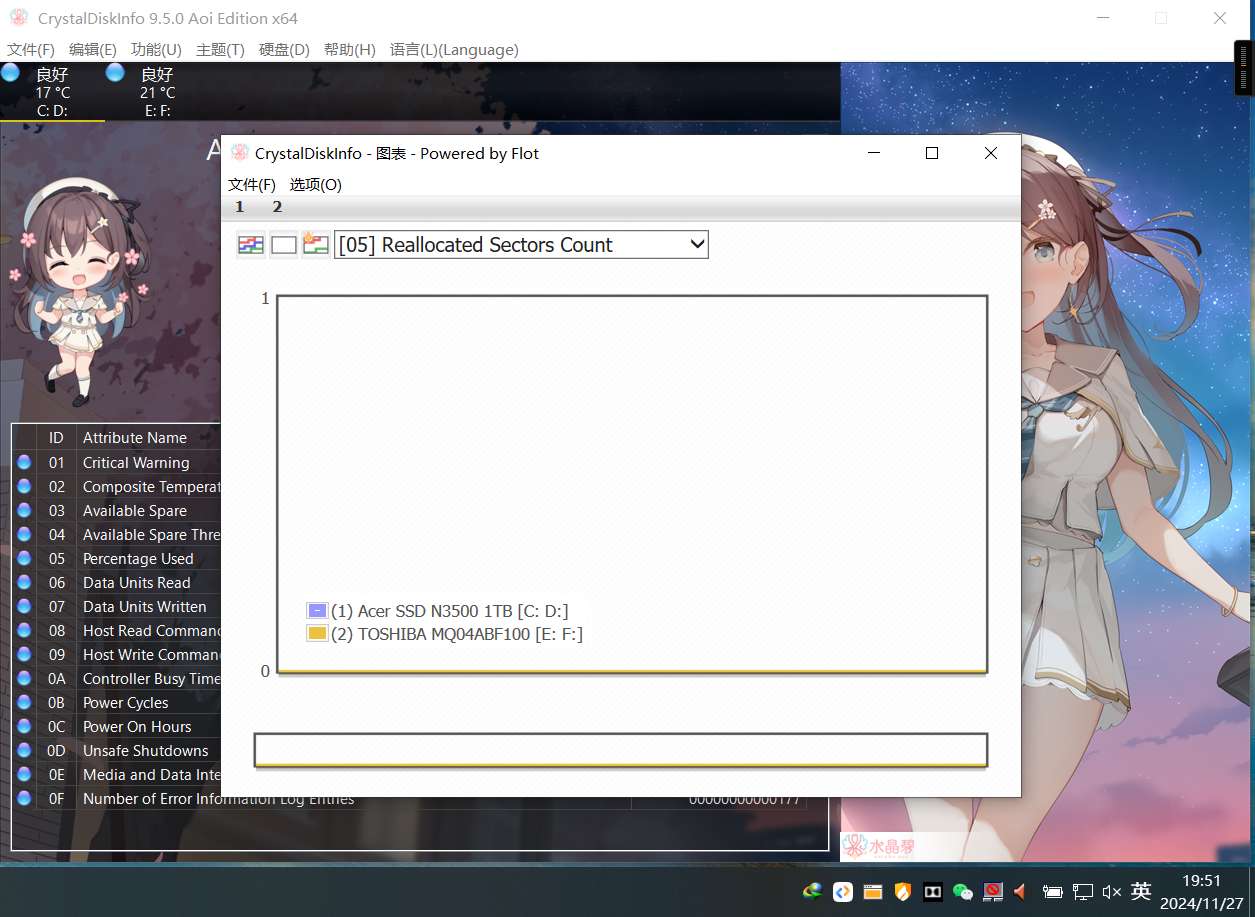Click the reset graph icon with star
The image size is (1255, 917).
(x=316, y=245)
